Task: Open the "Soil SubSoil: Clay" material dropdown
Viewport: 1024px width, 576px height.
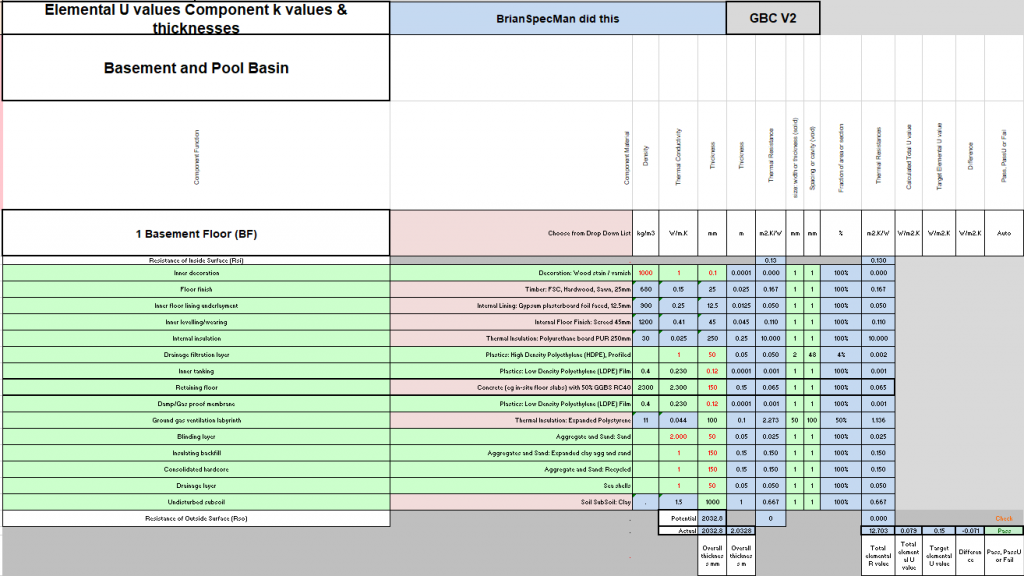Action: pyautogui.click(x=511, y=502)
